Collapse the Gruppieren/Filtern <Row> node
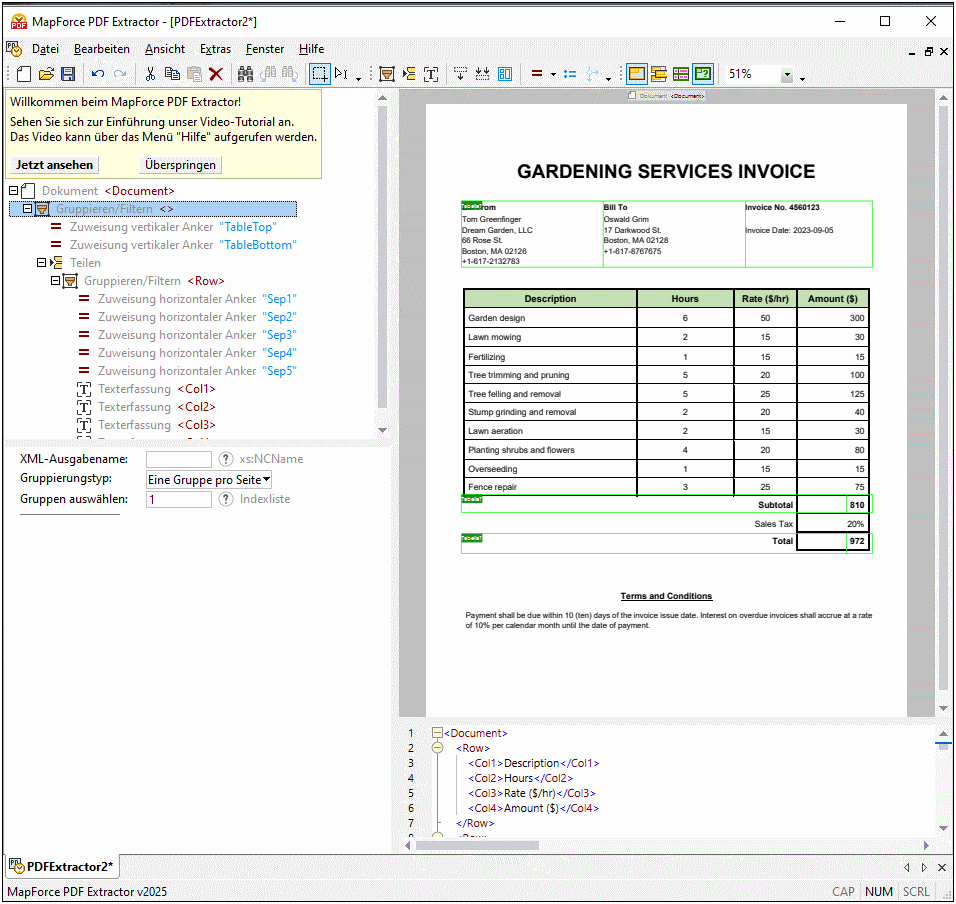 [x=55, y=280]
